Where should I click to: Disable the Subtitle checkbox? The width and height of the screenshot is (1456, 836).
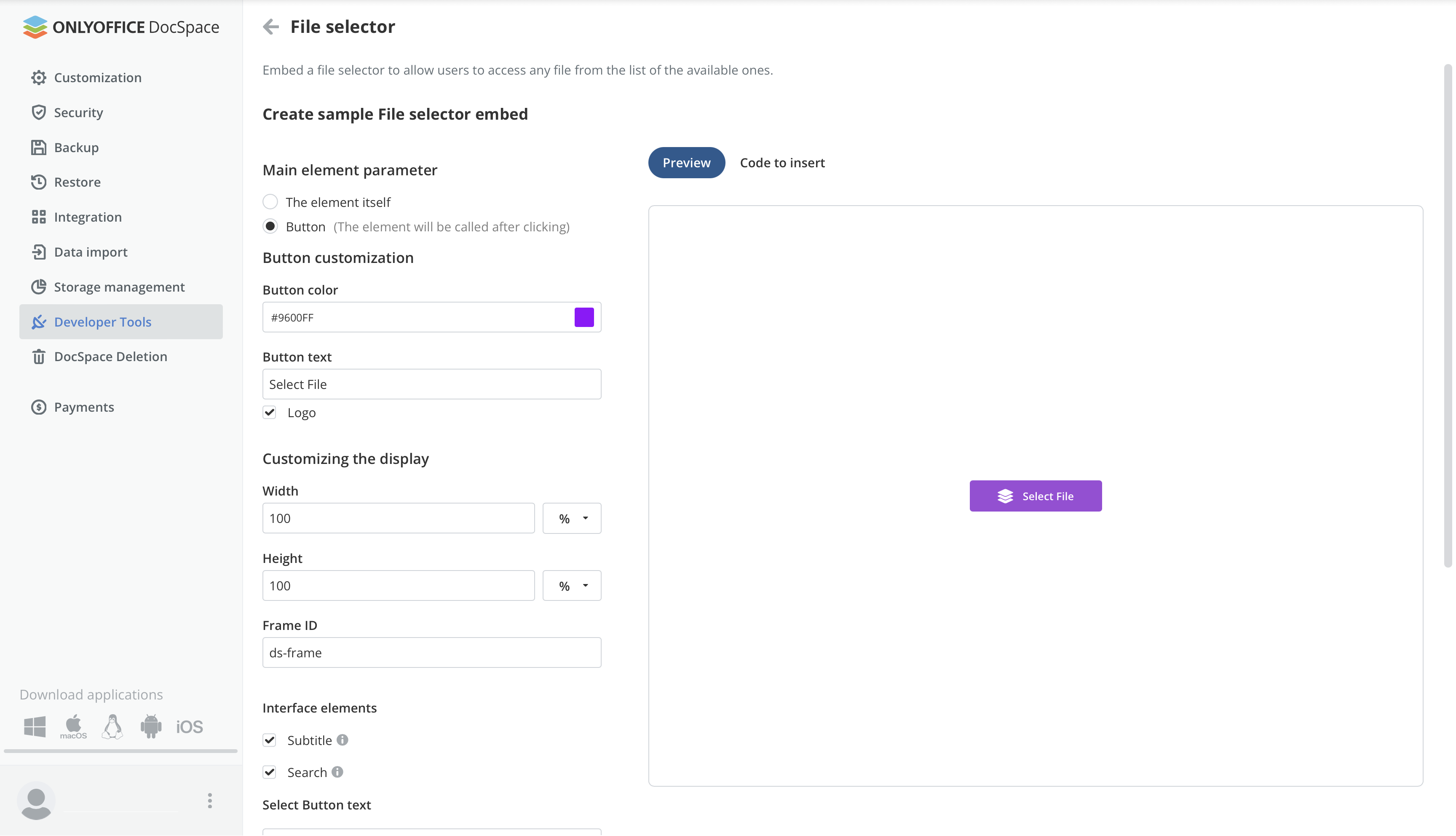[270, 740]
